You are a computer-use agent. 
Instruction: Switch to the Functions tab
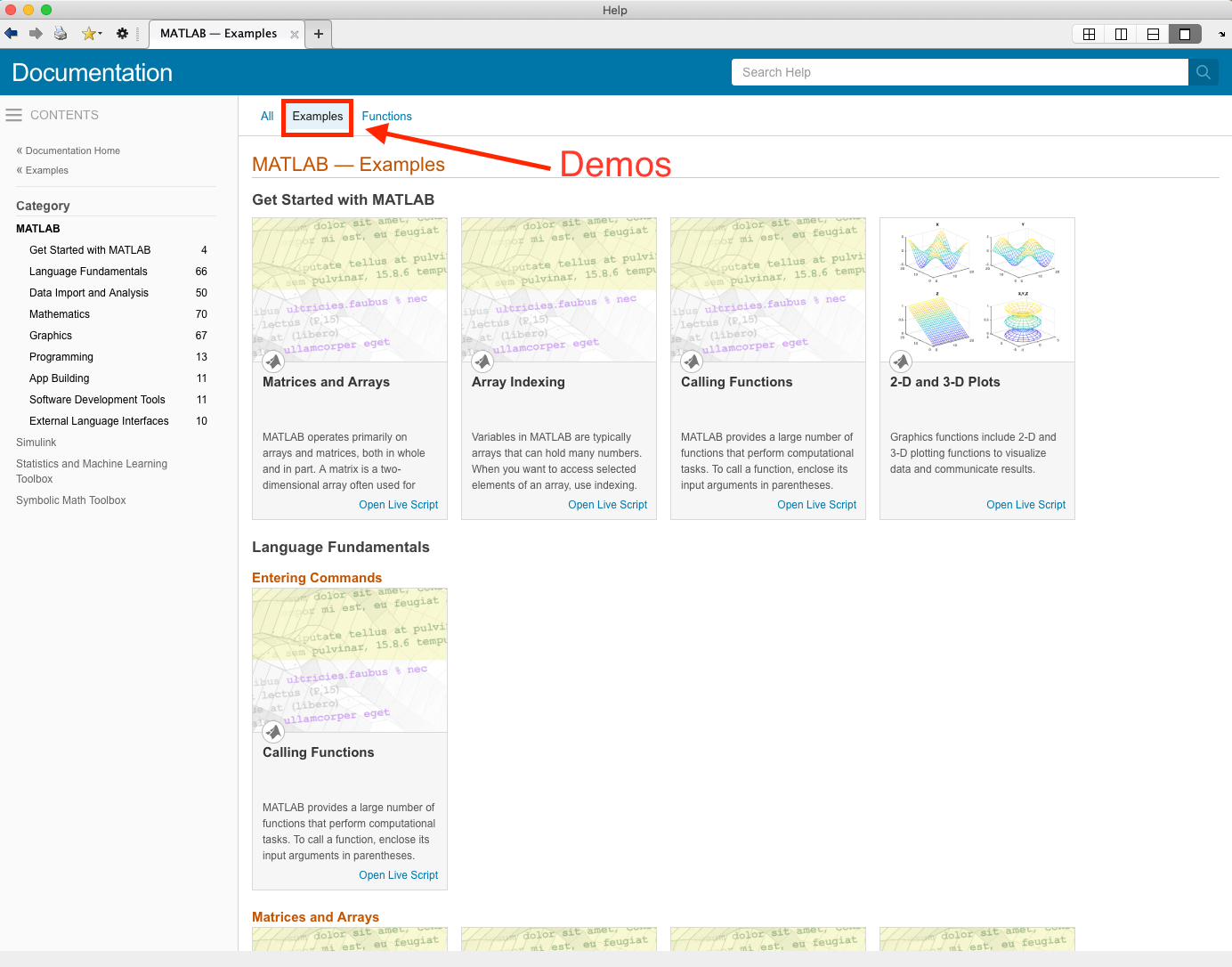click(x=387, y=117)
